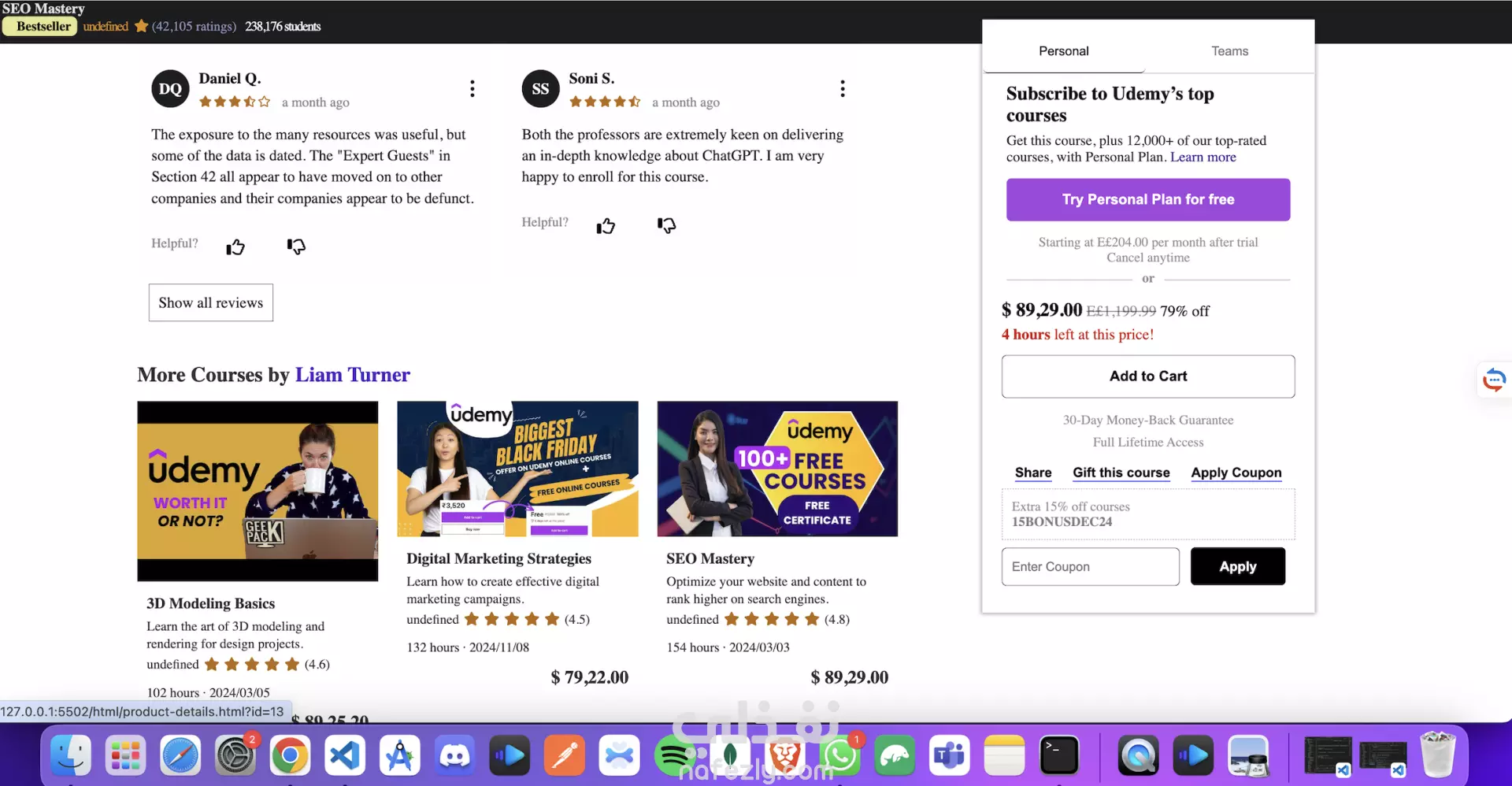This screenshot has height=786, width=1512.
Task: Open MongoDB Compass leaf icon in Dock
Action: pos(730,755)
